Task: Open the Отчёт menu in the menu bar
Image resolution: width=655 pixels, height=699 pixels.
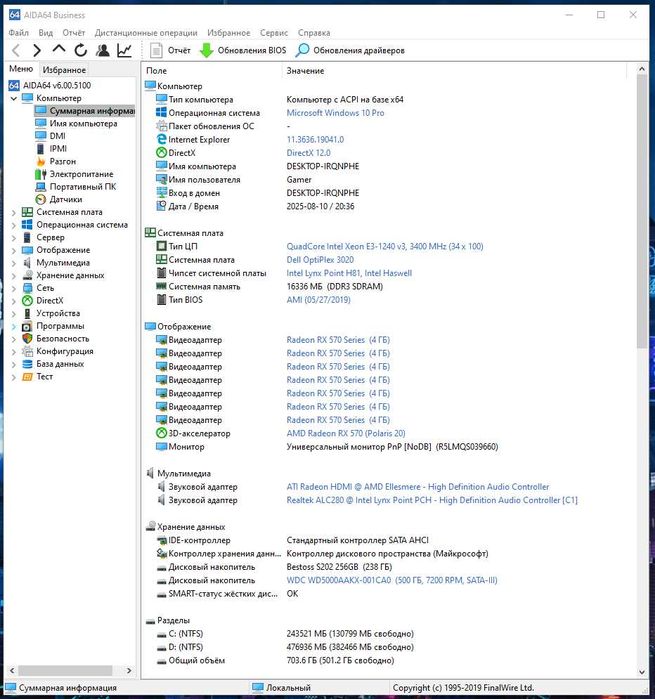Action: point(74,33)
